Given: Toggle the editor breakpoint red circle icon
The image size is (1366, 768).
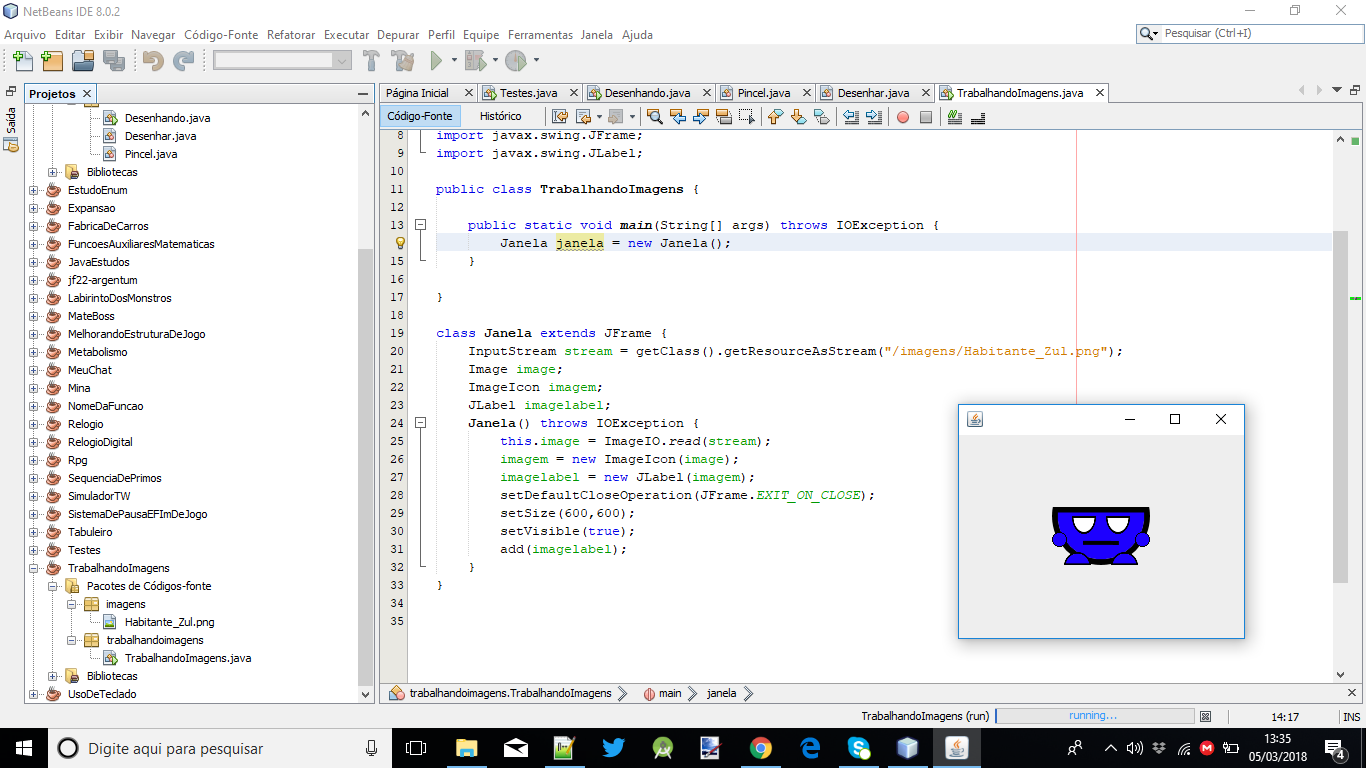Looking at the screenshot, I should [904, 117].
